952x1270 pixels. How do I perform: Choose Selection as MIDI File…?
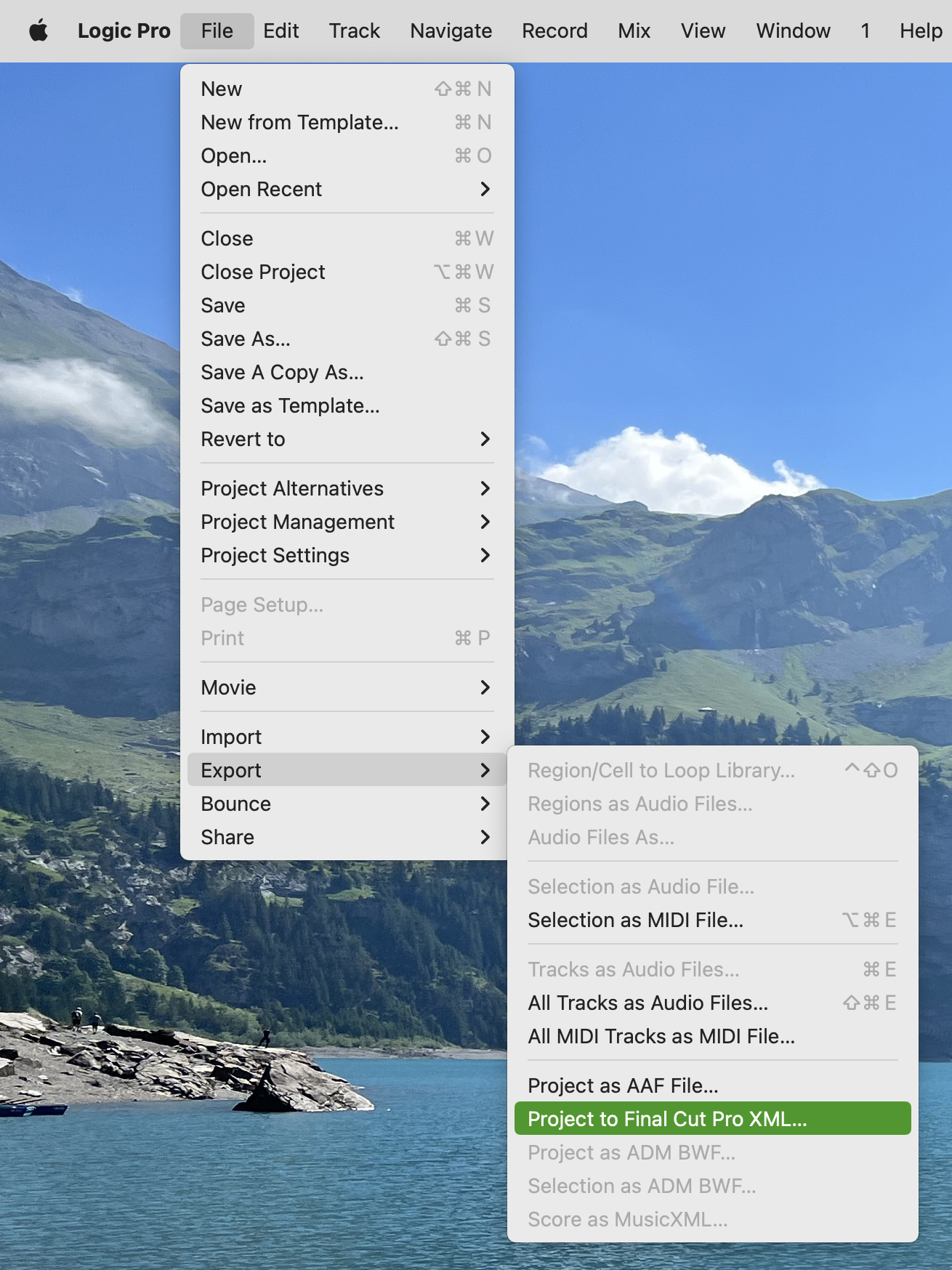point(713,920)
